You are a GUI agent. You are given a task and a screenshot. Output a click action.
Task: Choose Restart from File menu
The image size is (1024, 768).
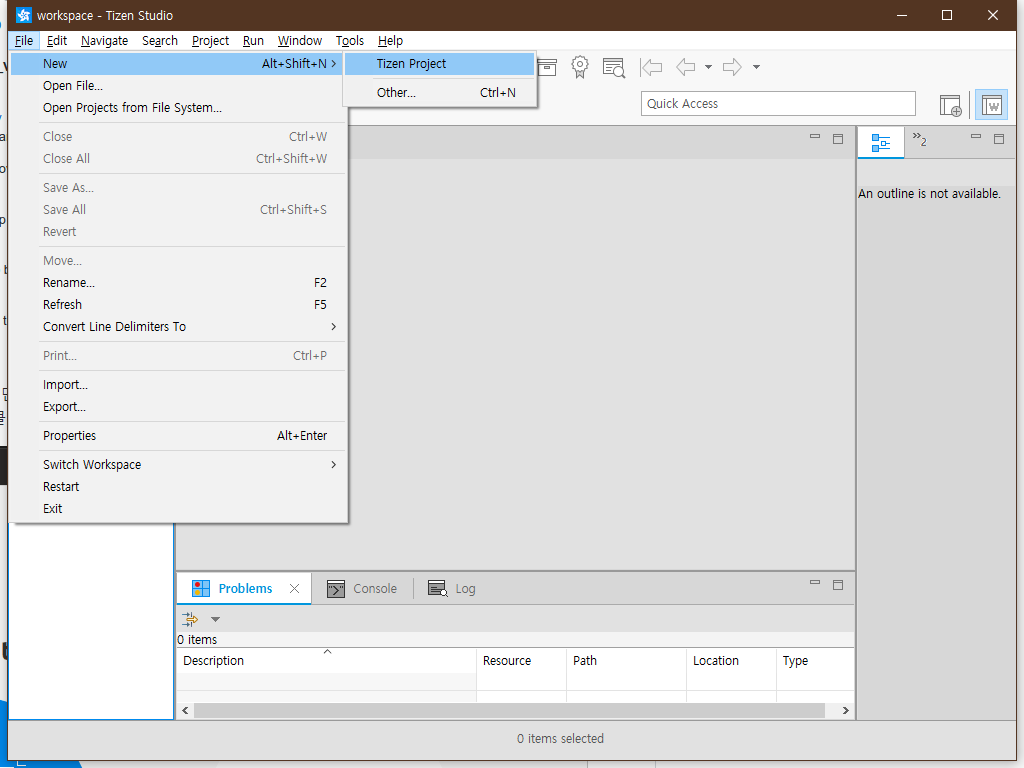pyautogui.click(x=178, y=487)
